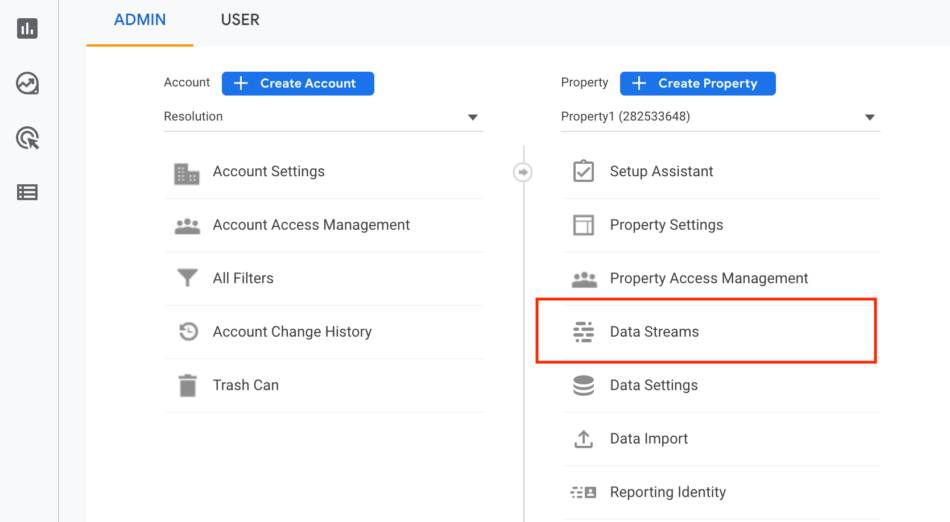Click the Trash Can bin icon
Viewport: 950px width, 522px height.
[188, 385]
